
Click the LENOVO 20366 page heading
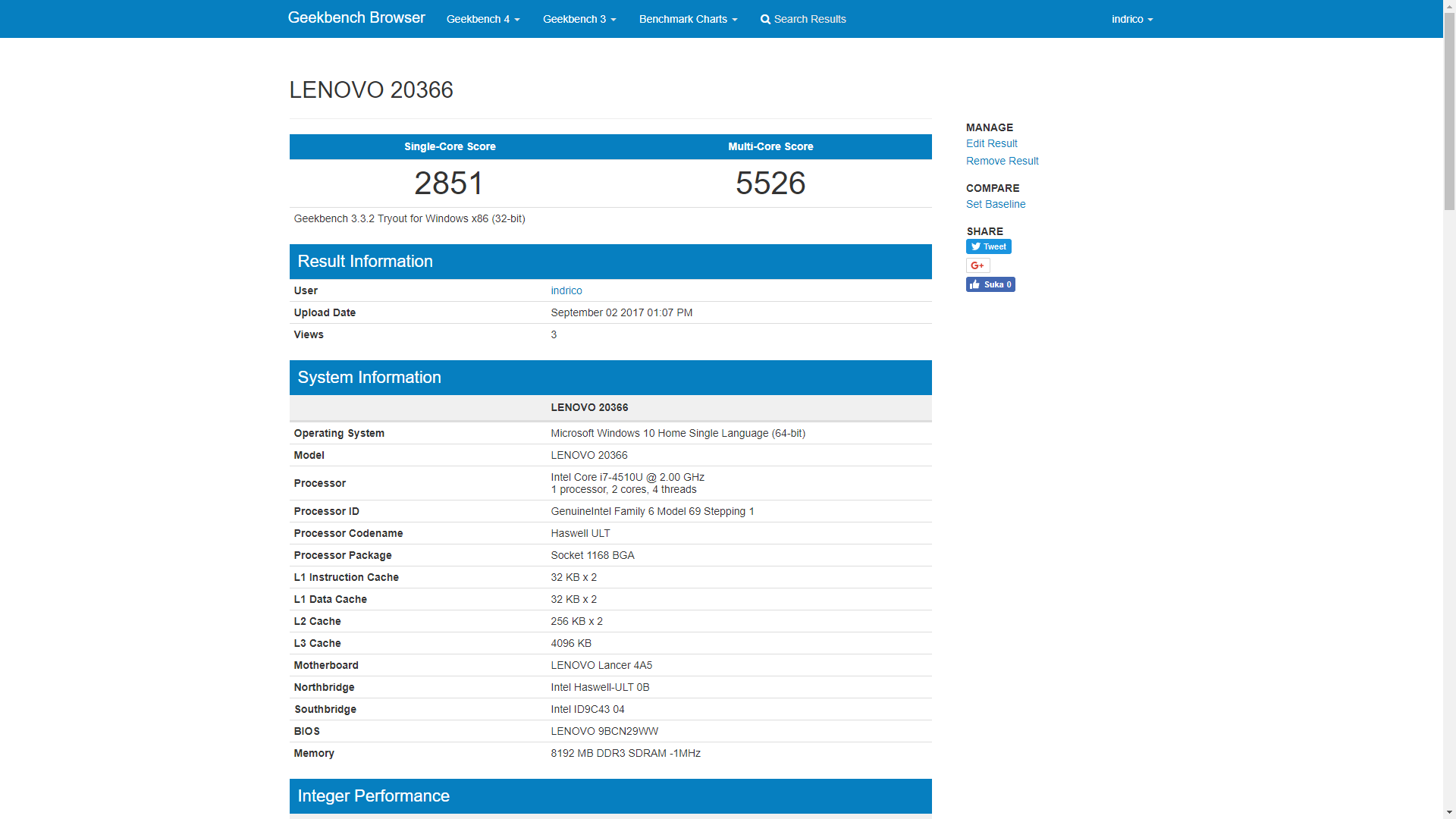tap(371, 89)
